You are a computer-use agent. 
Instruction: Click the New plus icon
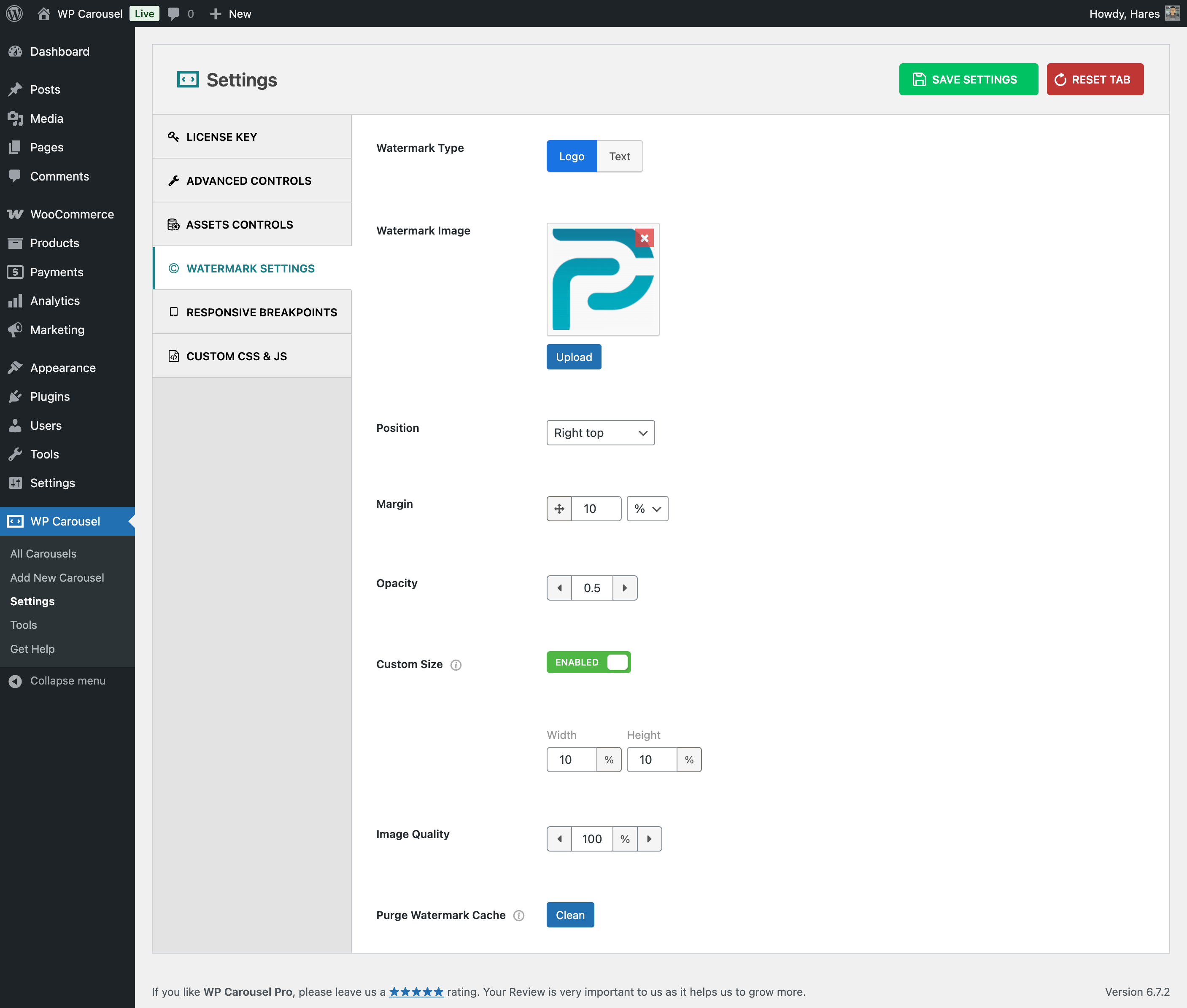216,14
